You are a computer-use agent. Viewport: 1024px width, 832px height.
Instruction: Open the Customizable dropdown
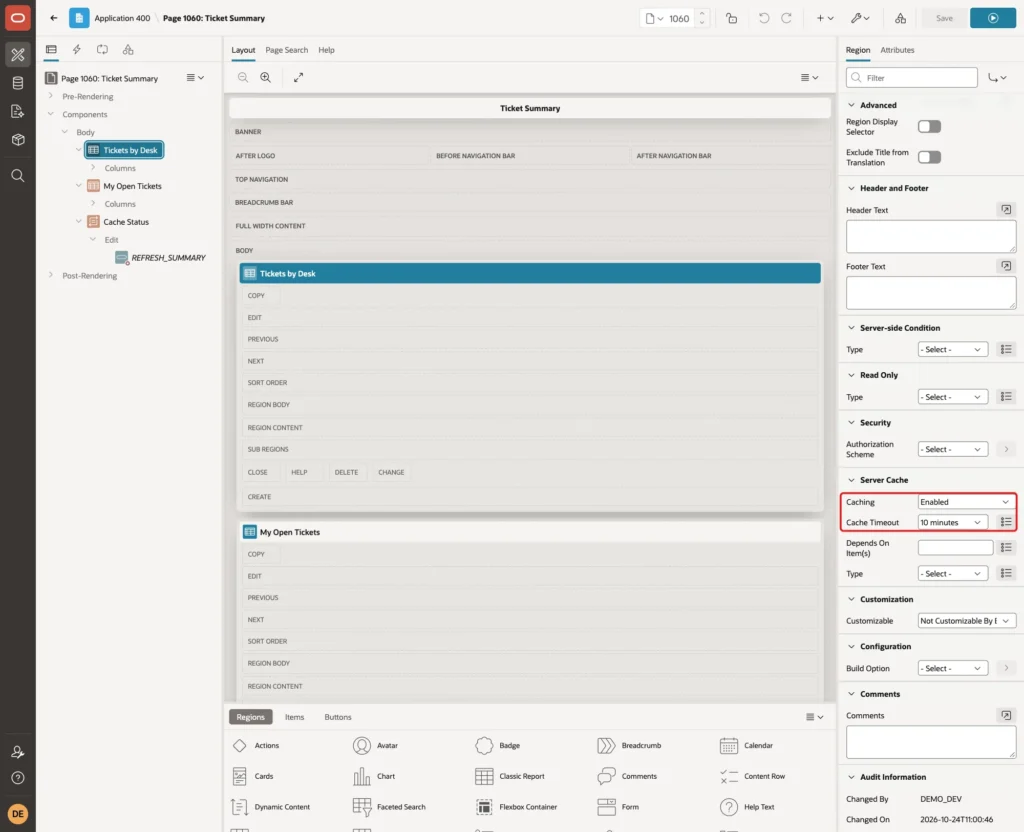coord(967,620)
